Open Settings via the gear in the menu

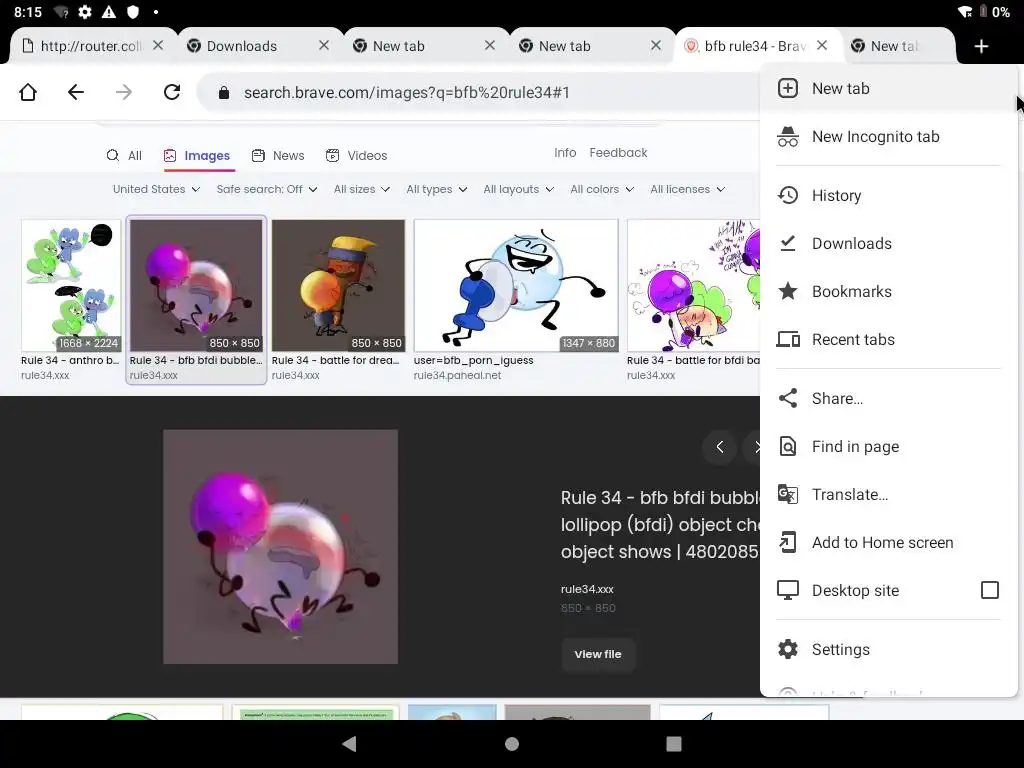point(788,649)
